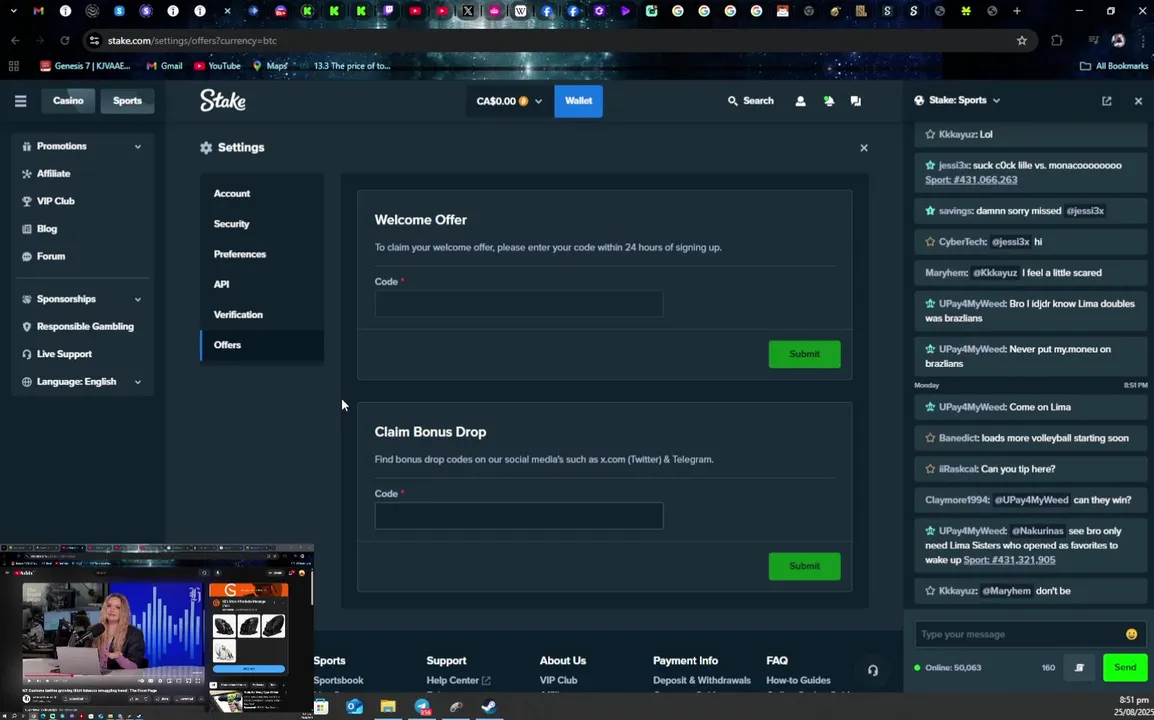Open the emoji picker in chat
Viewport: 1154px width, 720px height.
[x=1131, y=634]
